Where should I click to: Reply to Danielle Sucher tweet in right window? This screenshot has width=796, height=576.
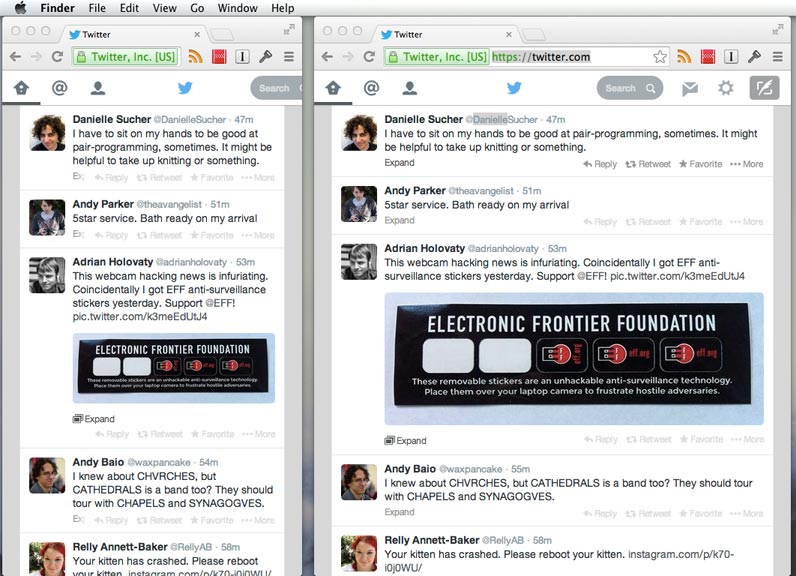click(600, 164)
